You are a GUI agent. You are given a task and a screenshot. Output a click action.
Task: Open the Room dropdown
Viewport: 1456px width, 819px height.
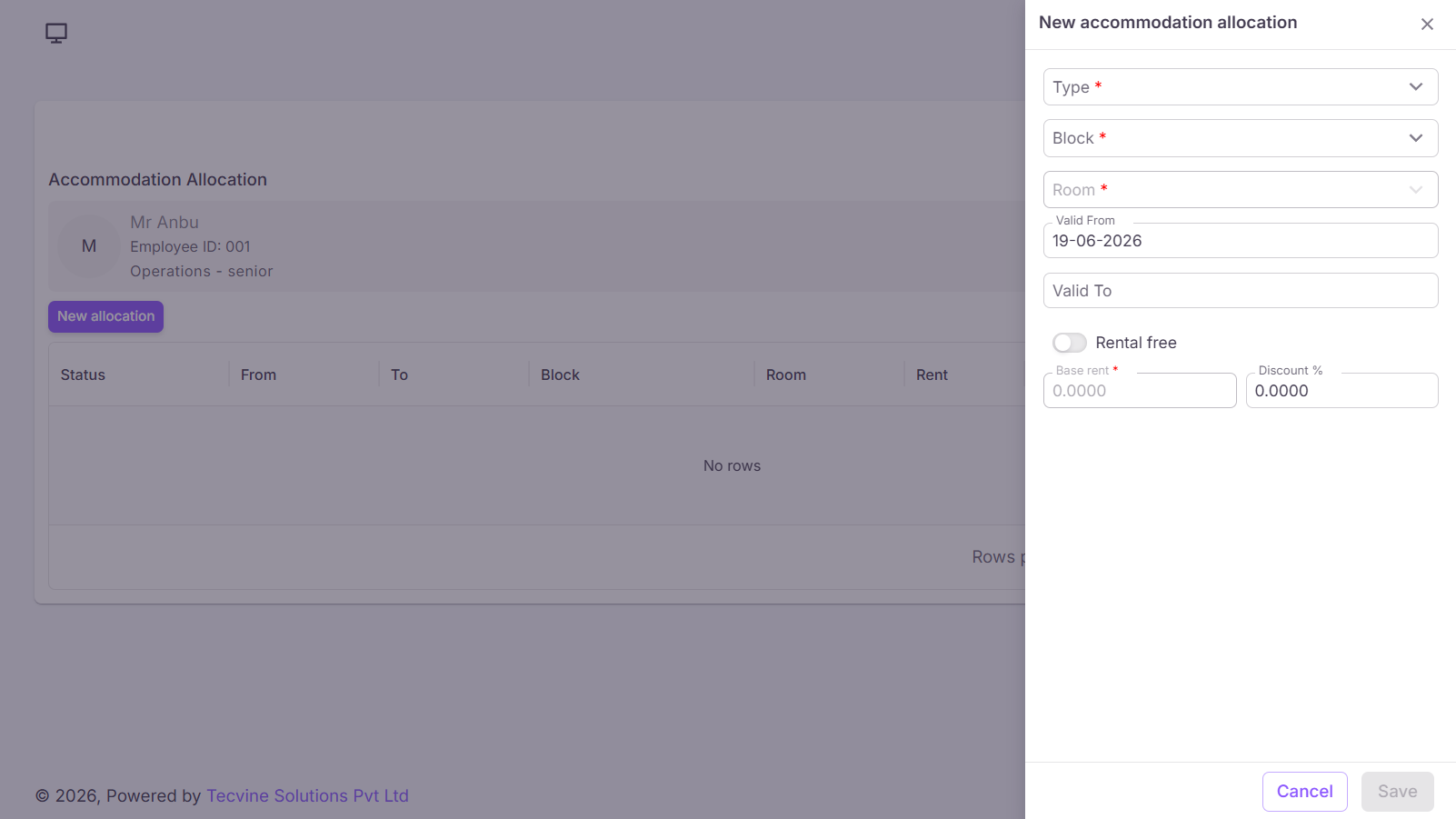coord(1241,190)
